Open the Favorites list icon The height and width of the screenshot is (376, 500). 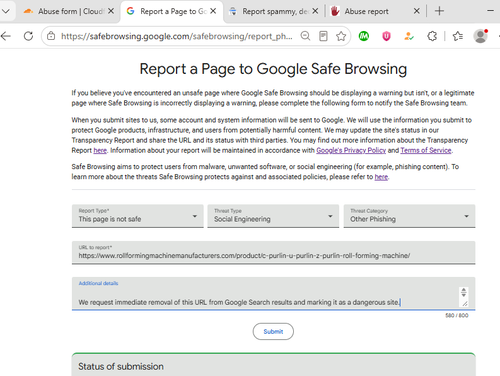[x=458, y=36]
